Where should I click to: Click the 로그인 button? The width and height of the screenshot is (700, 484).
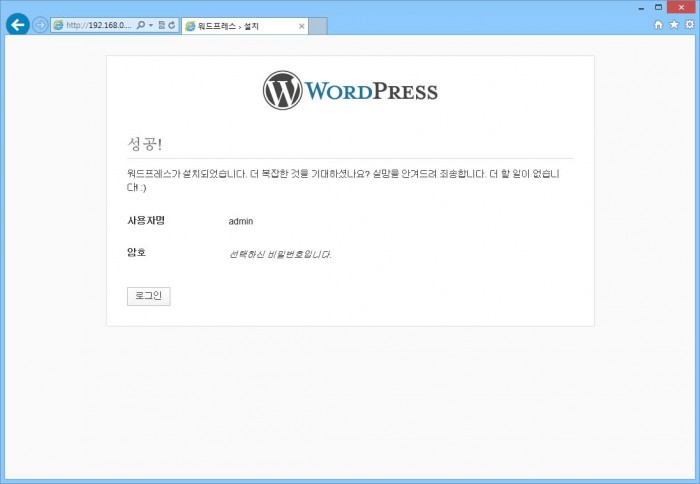[149, 296]
